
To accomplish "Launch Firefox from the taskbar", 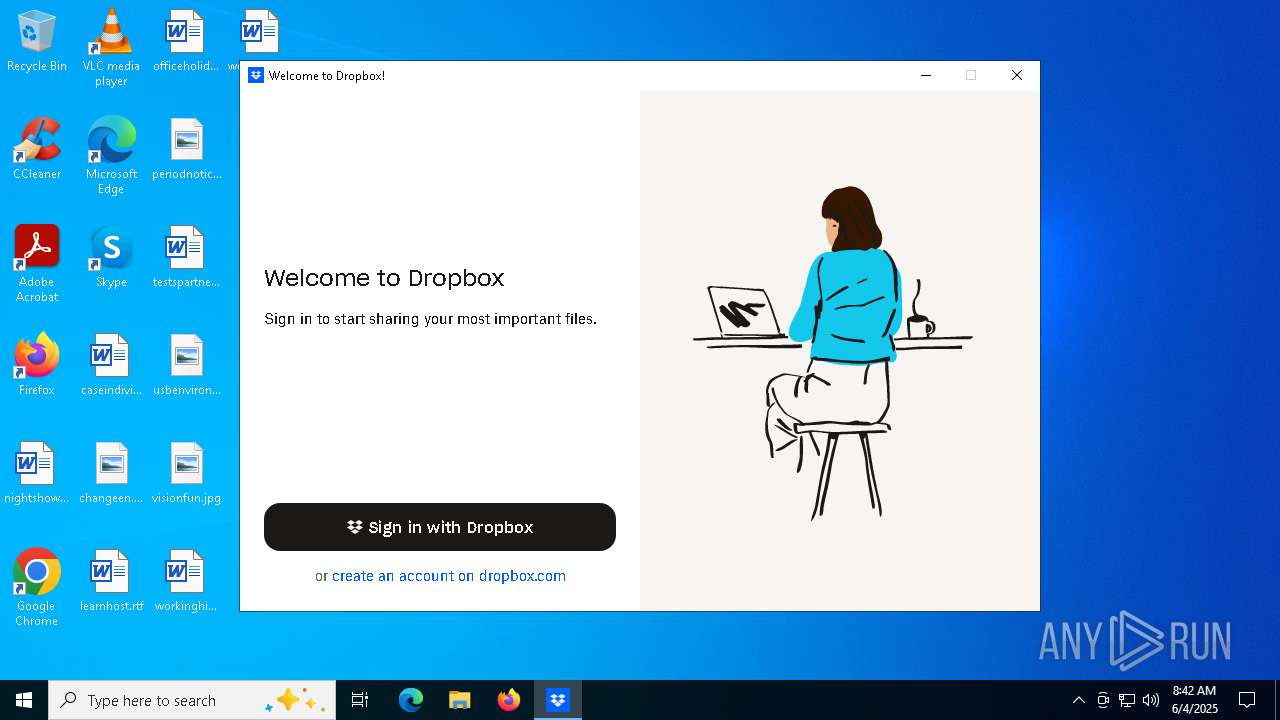I will 509,700.
